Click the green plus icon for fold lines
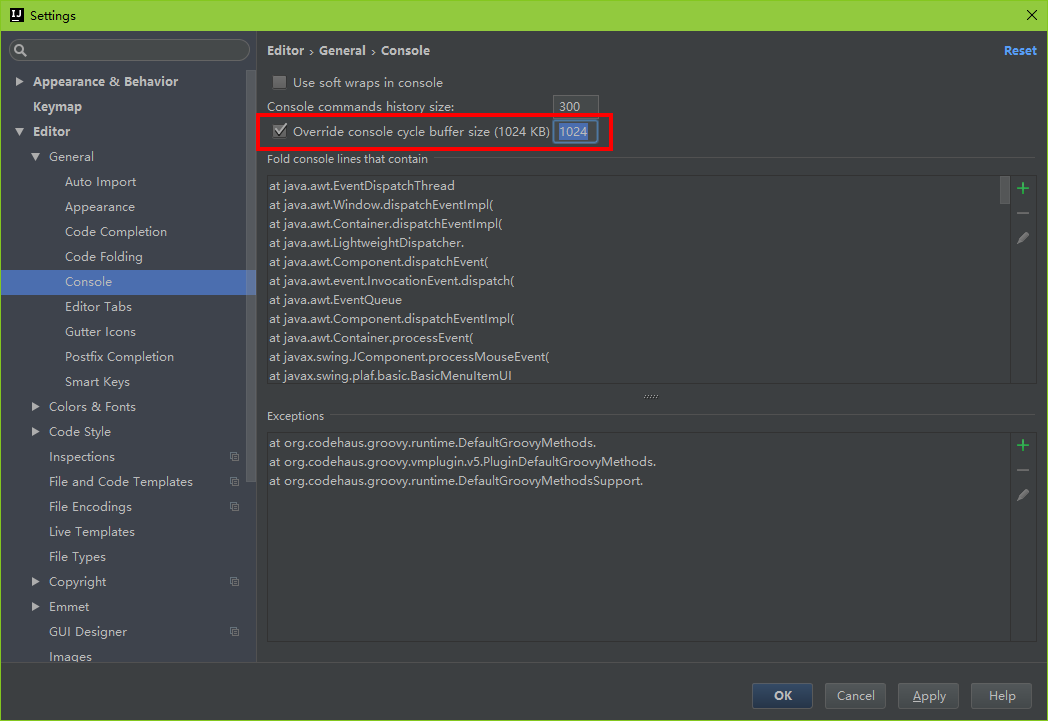The image size is (1048, 721). click(1022, 188)
